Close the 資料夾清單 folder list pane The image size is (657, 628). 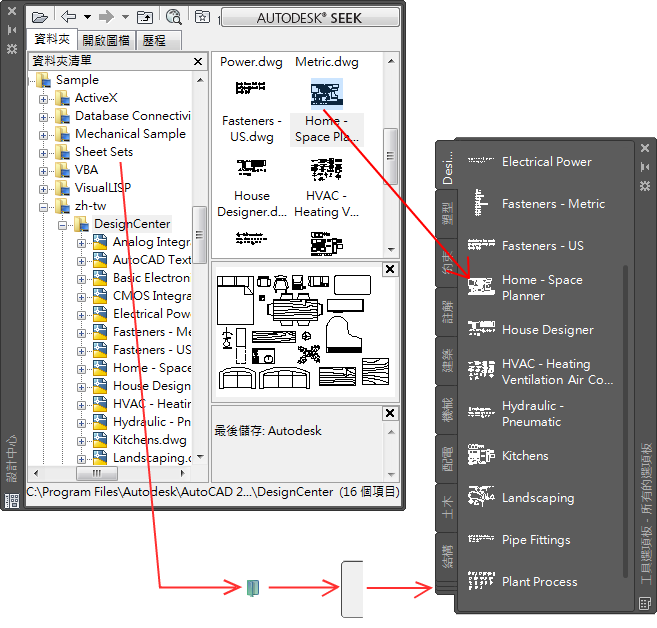click(x=198, y=62)
